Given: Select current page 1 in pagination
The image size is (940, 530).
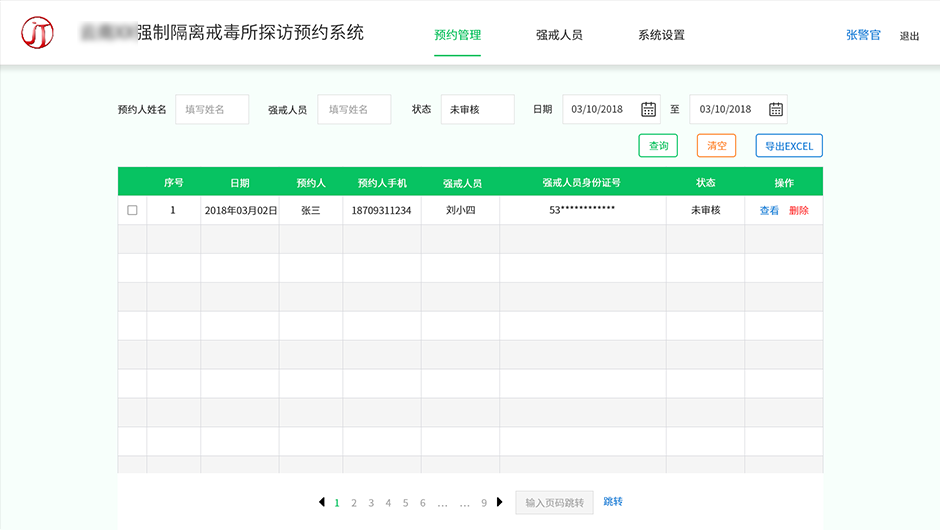Looking at the screenshot, I should 337,503.
